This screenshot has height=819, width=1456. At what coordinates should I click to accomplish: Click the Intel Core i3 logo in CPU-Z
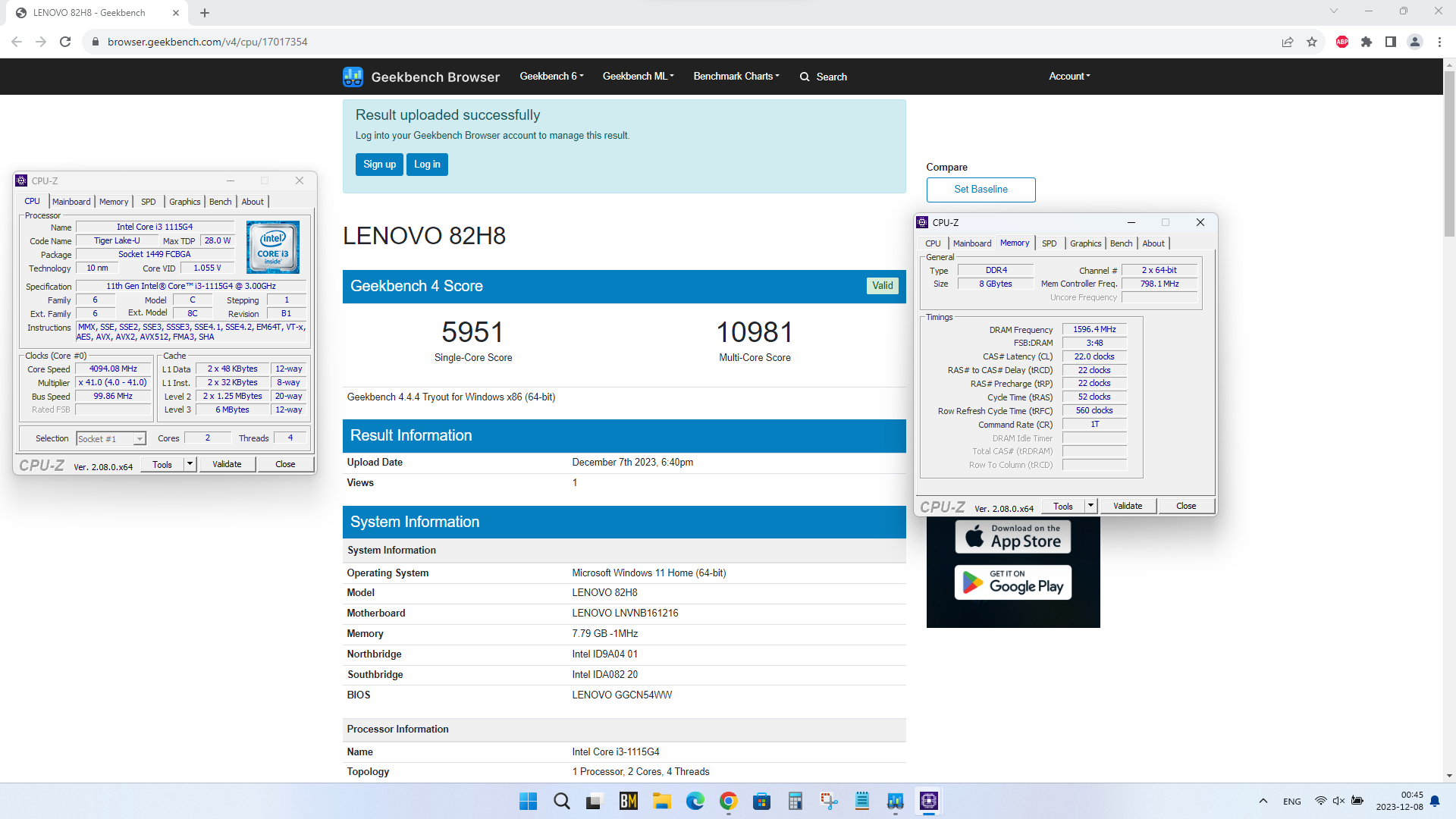click(x=273, y=247)
